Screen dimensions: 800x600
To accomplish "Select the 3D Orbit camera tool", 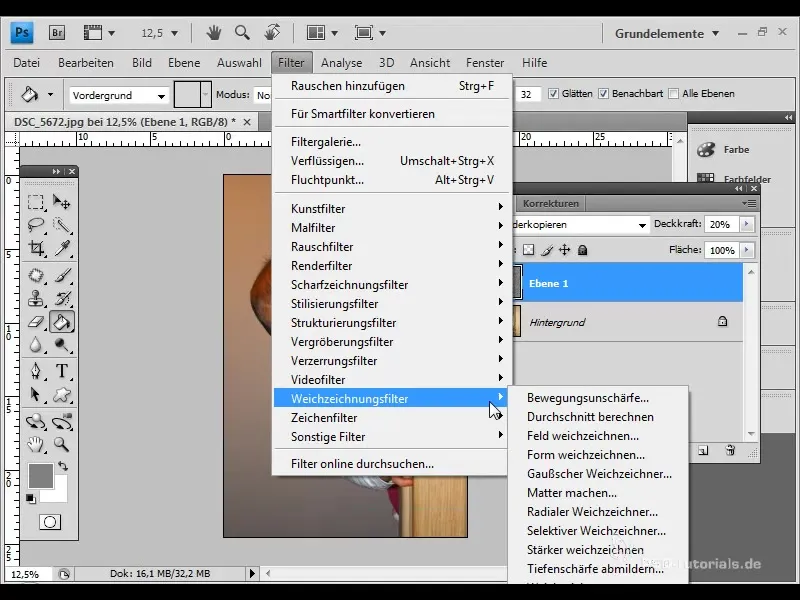I will point(62,421).
